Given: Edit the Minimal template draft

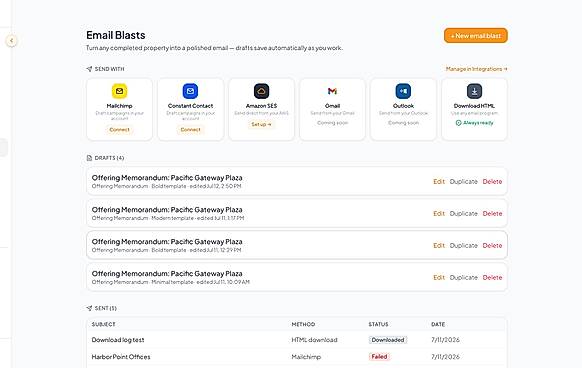Looking at the screenshot, I should coord(439,277).
